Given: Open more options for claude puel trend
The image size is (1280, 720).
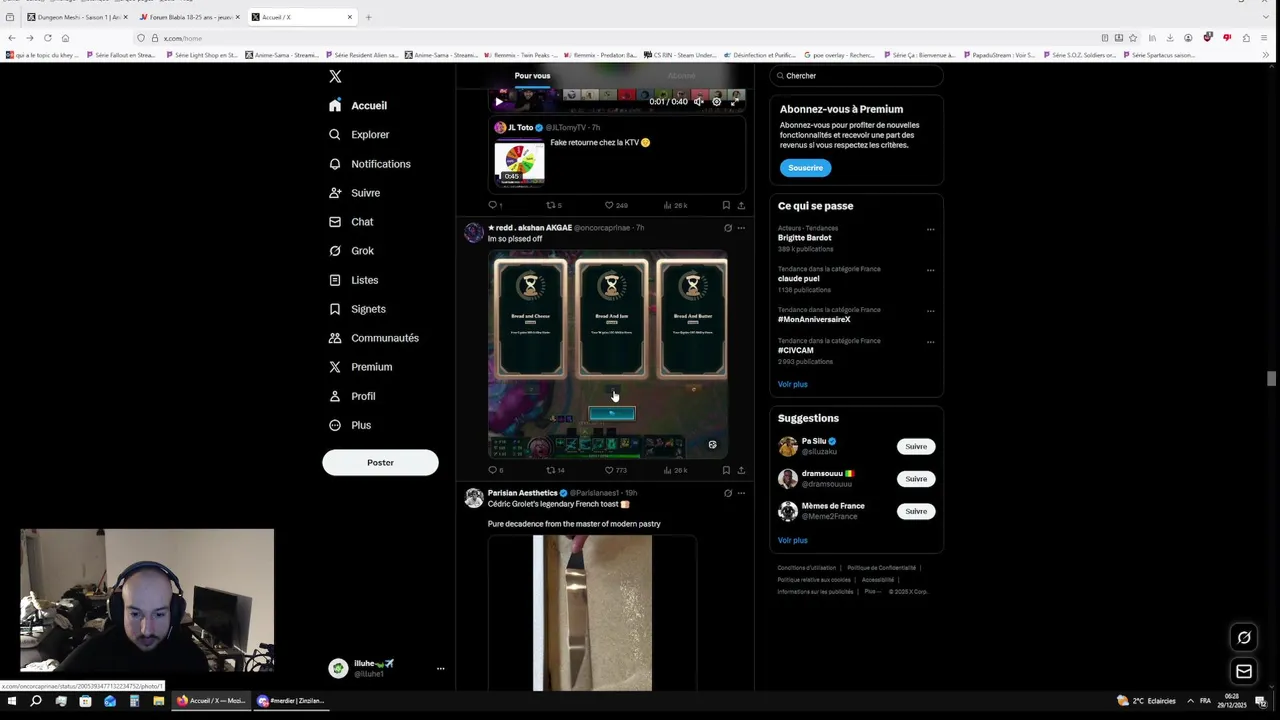Looking at the screenshot, I should [930, 270].
